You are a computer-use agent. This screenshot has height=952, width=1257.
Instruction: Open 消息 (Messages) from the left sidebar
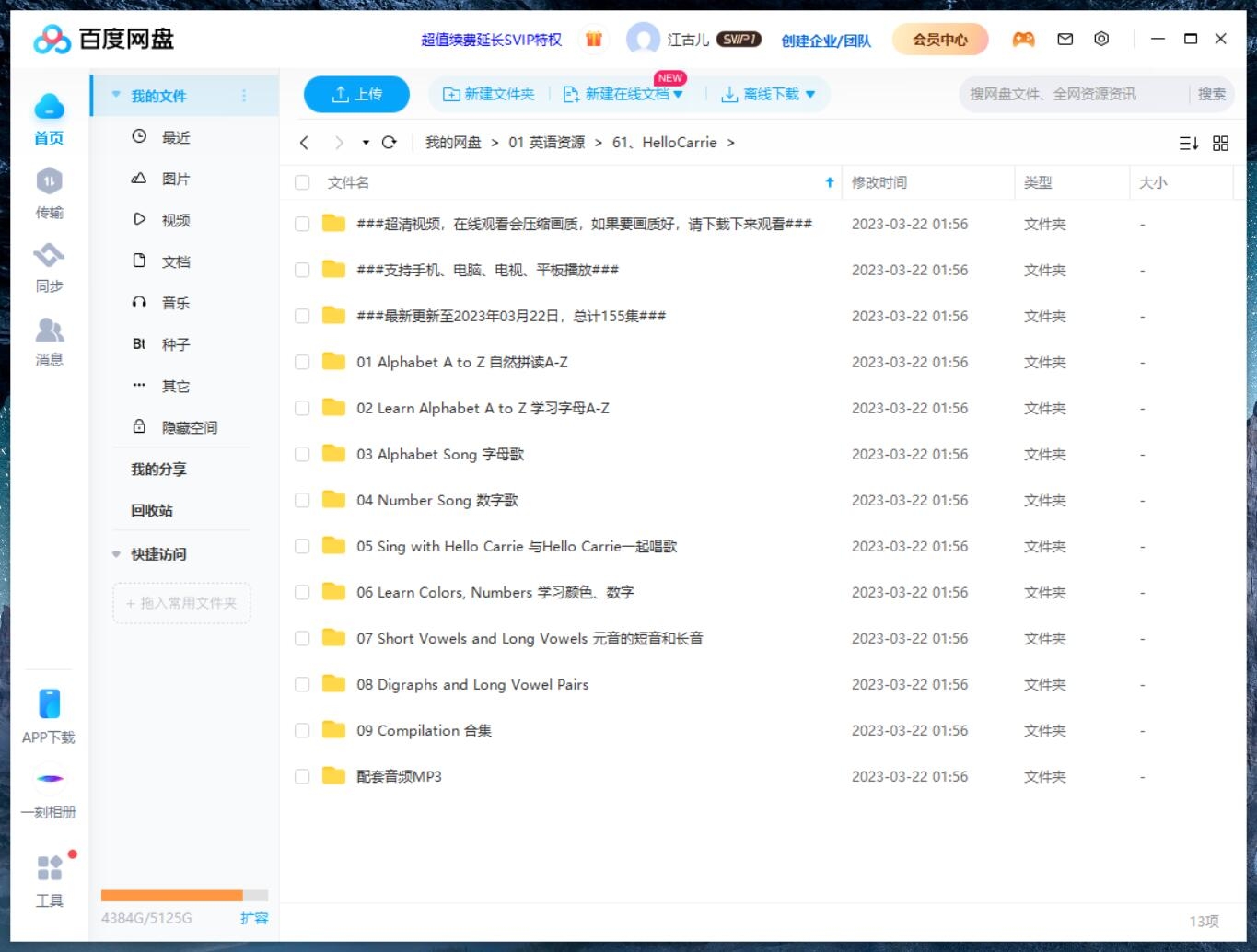coord(49,340)
